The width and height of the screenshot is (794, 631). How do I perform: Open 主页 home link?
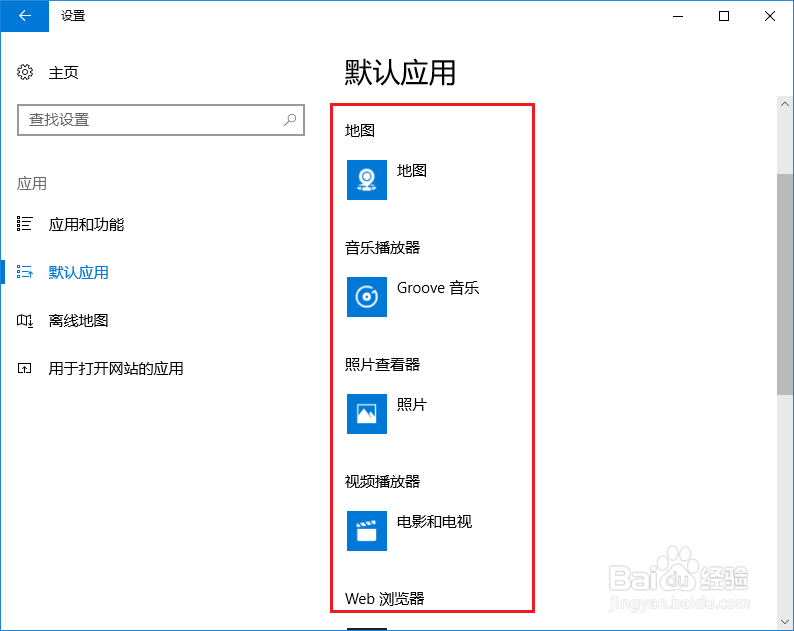(x=63, y=73)
